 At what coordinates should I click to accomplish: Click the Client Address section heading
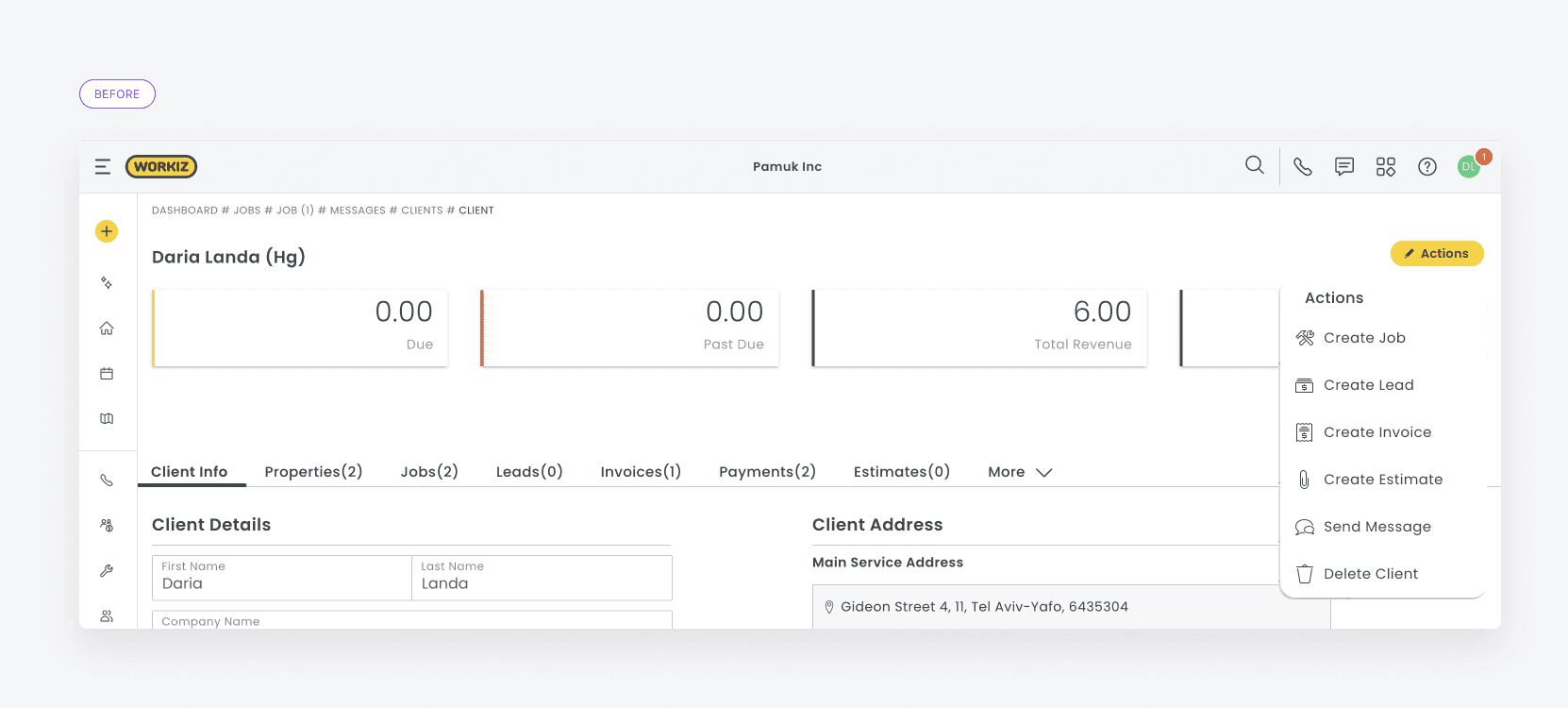(877, 525)
